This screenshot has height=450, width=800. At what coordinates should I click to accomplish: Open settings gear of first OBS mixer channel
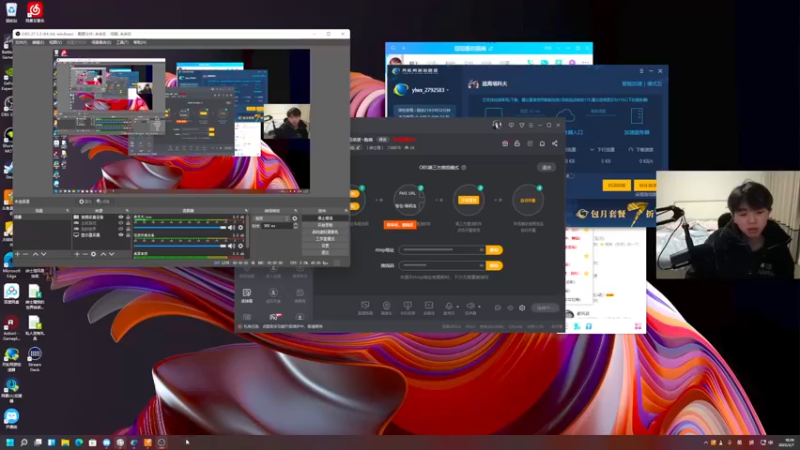pos(241,228)
